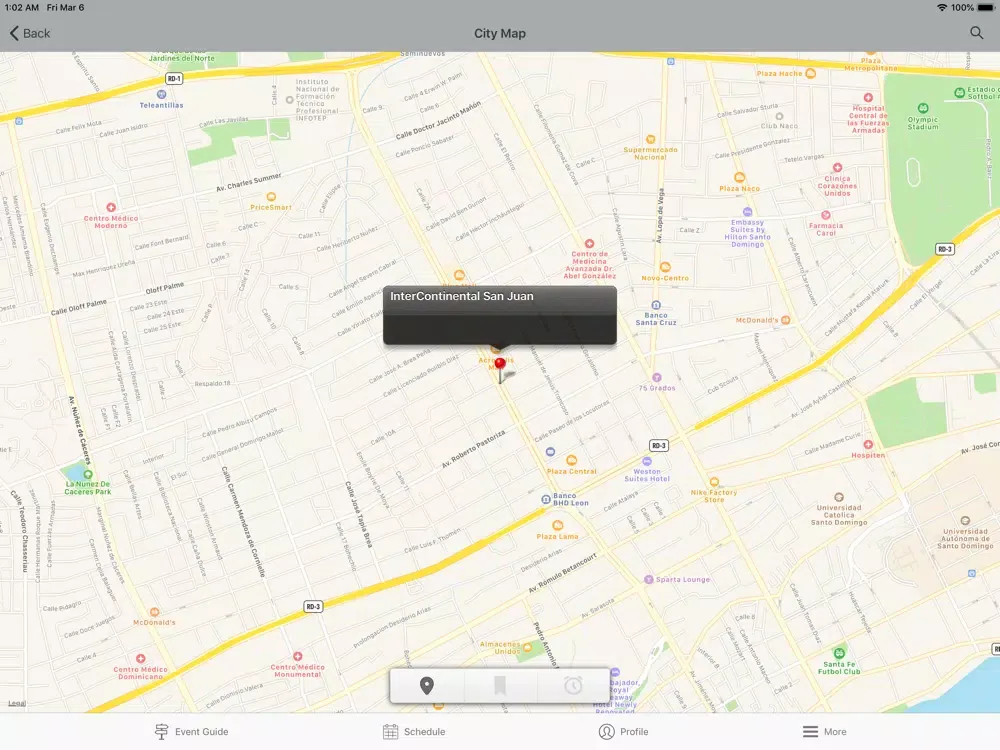Tap the InterContinental San Juan callout

point(500,315)
